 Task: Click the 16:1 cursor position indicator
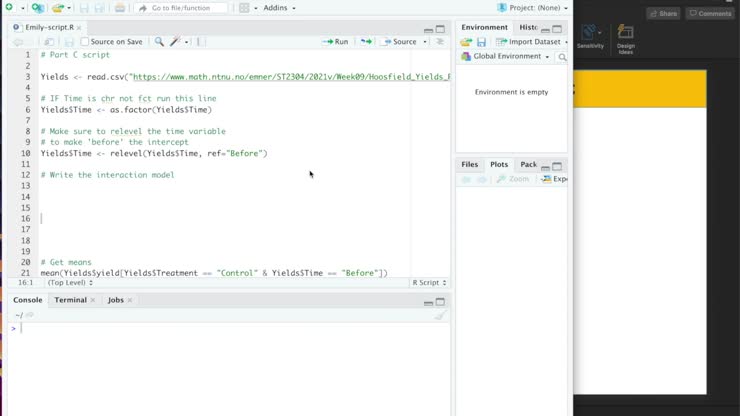[25, 282]
